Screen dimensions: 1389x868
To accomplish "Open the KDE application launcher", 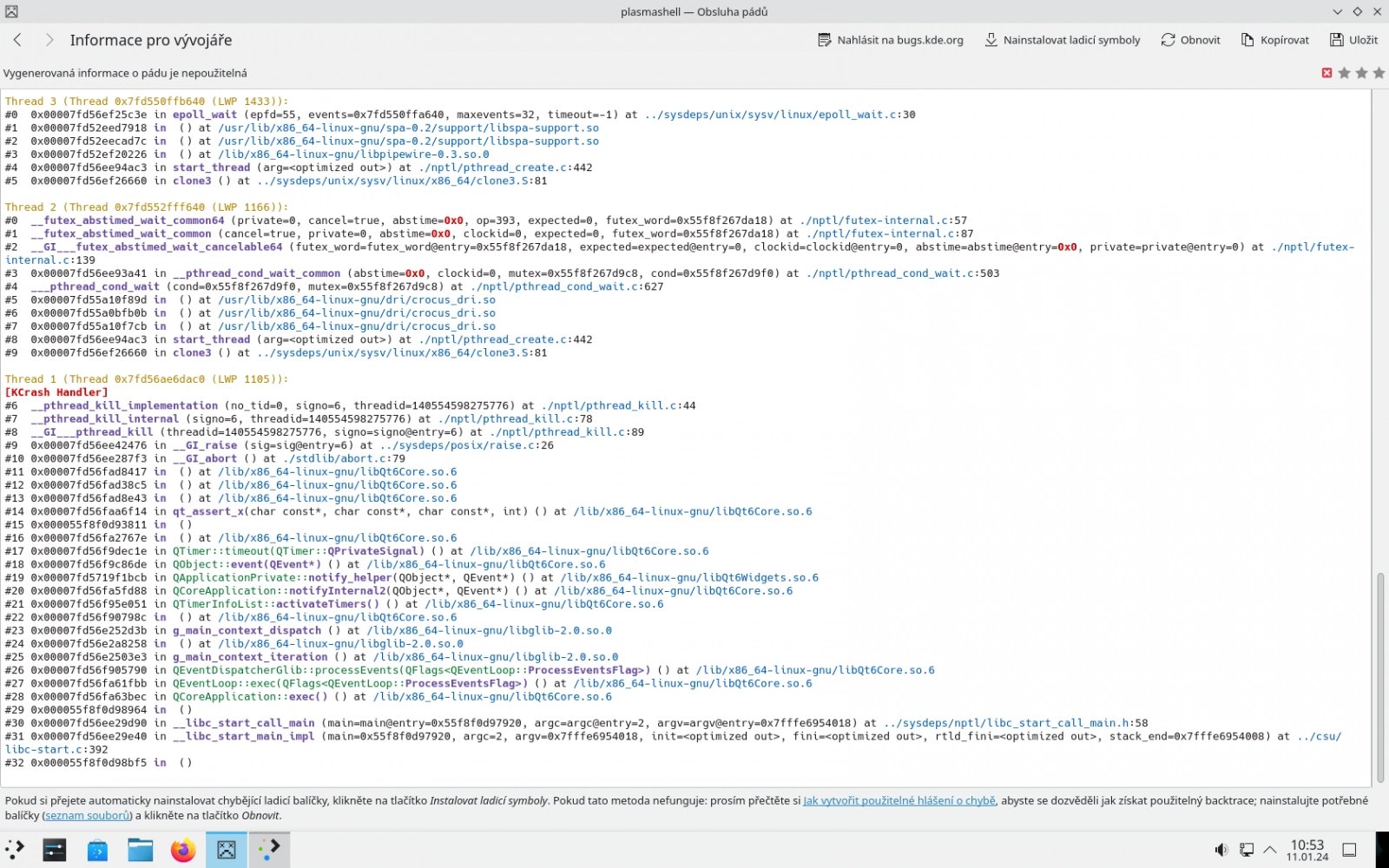I will tap(15, 850).
